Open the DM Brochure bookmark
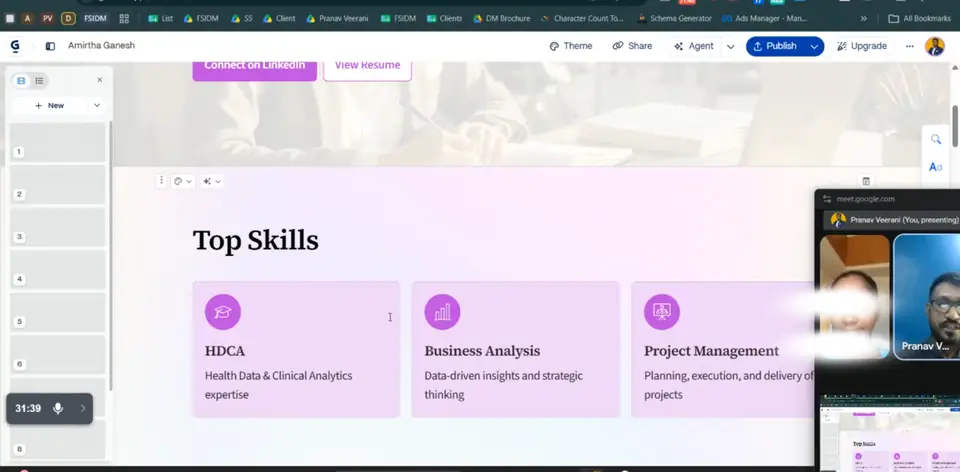The height and width of the screenshot is (472, 960). 501,18
